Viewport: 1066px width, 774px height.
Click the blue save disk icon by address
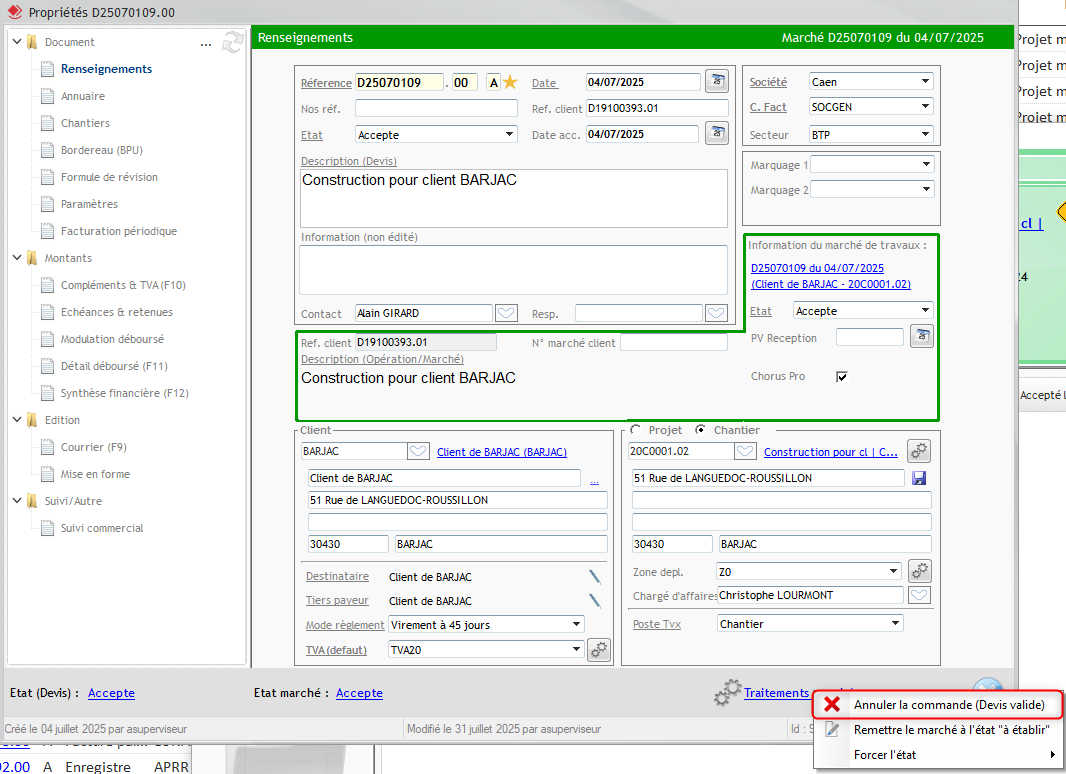(919, 478)
